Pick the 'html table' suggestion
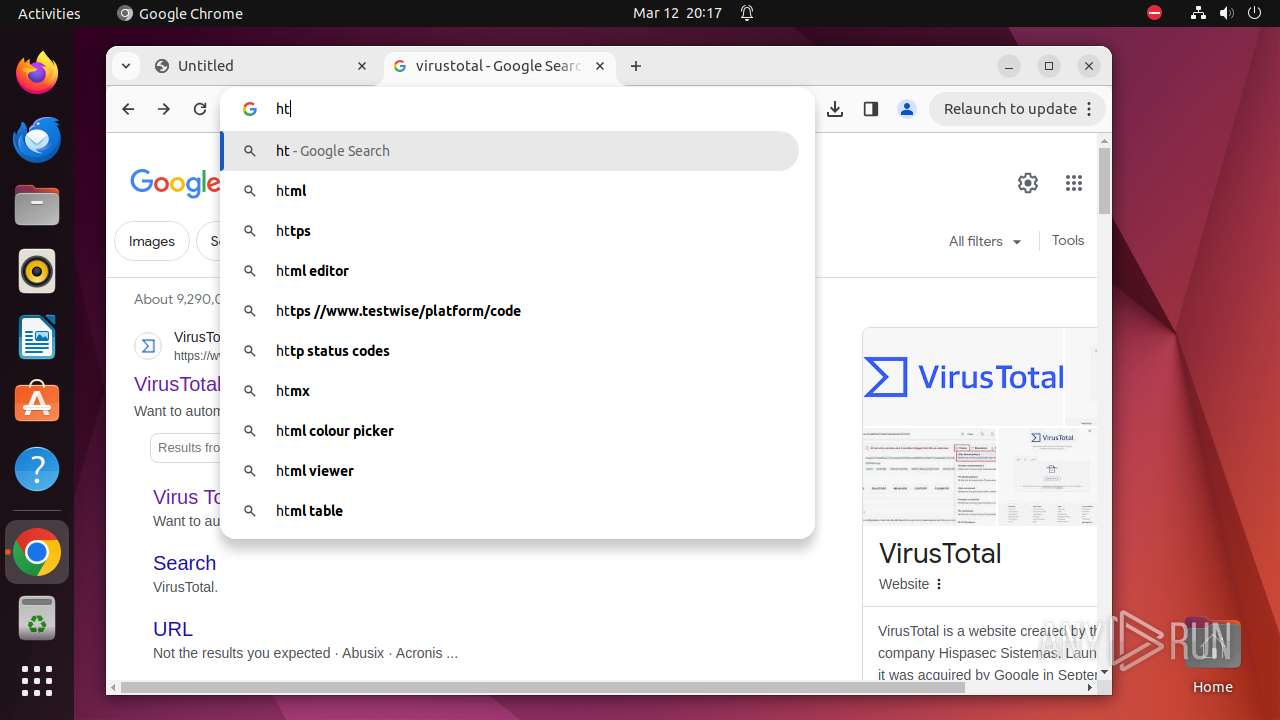The image size is (1280, 720). 510,511
